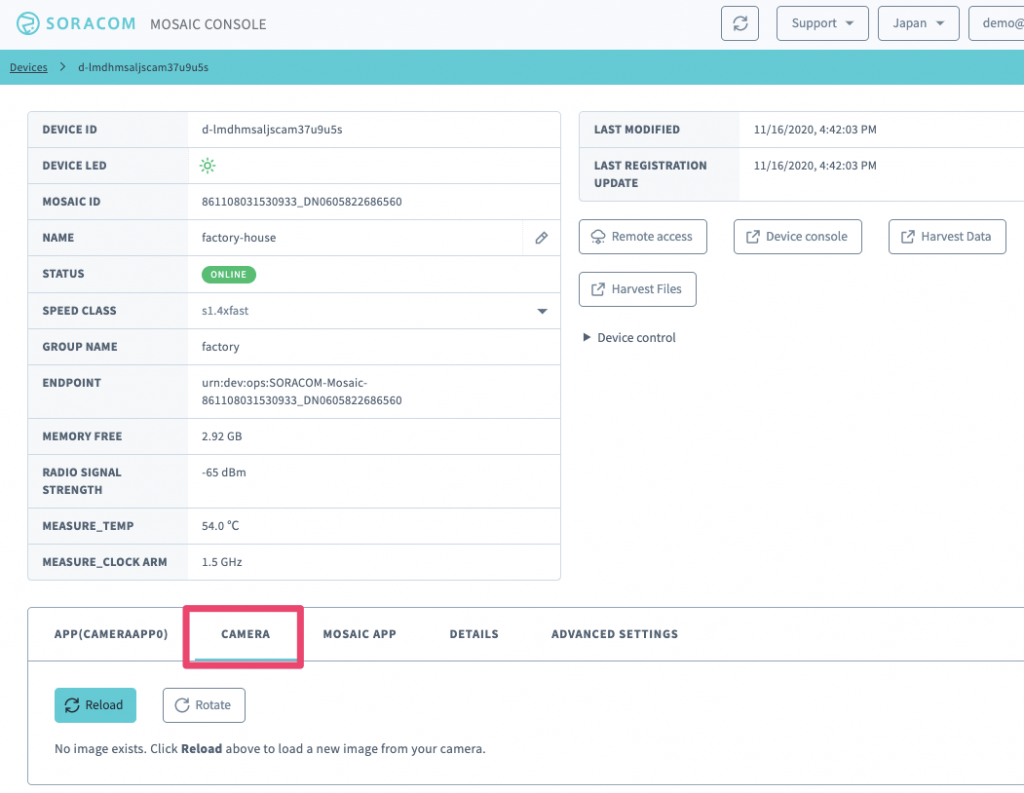Click the ONLINE status badge
Screen dimensions: 1024x793
[229, 274]
